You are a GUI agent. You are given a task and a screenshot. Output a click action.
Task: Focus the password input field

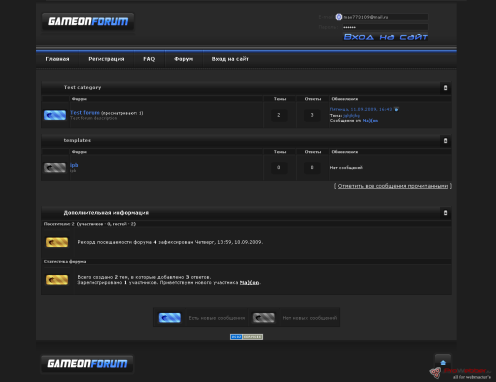pyautogui.click(x=385, y=27)
